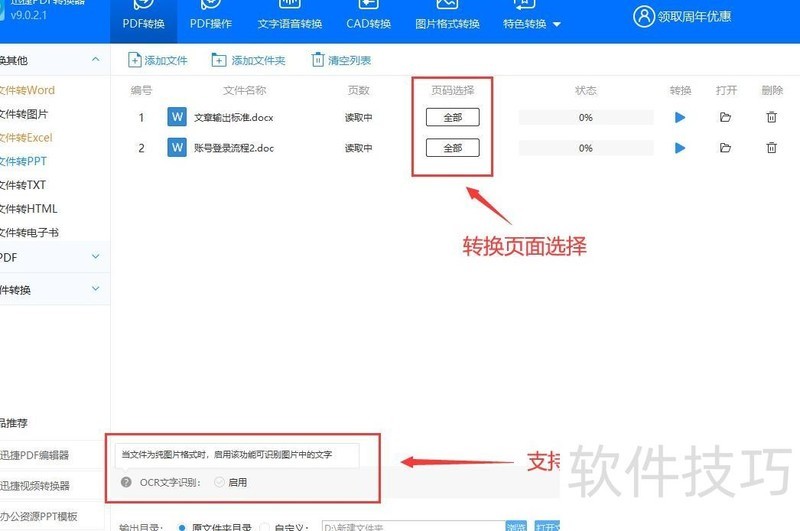Click the custom output path input field
Viewport: 800px width, 531px height.
410,526
